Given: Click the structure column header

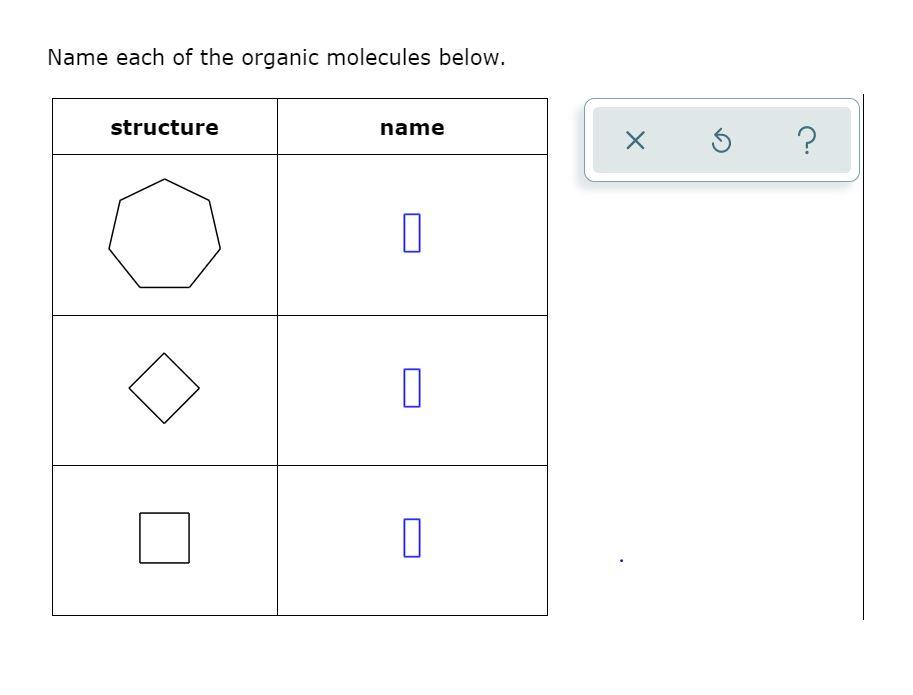Looking at the screenshot, I should (164, 127).
